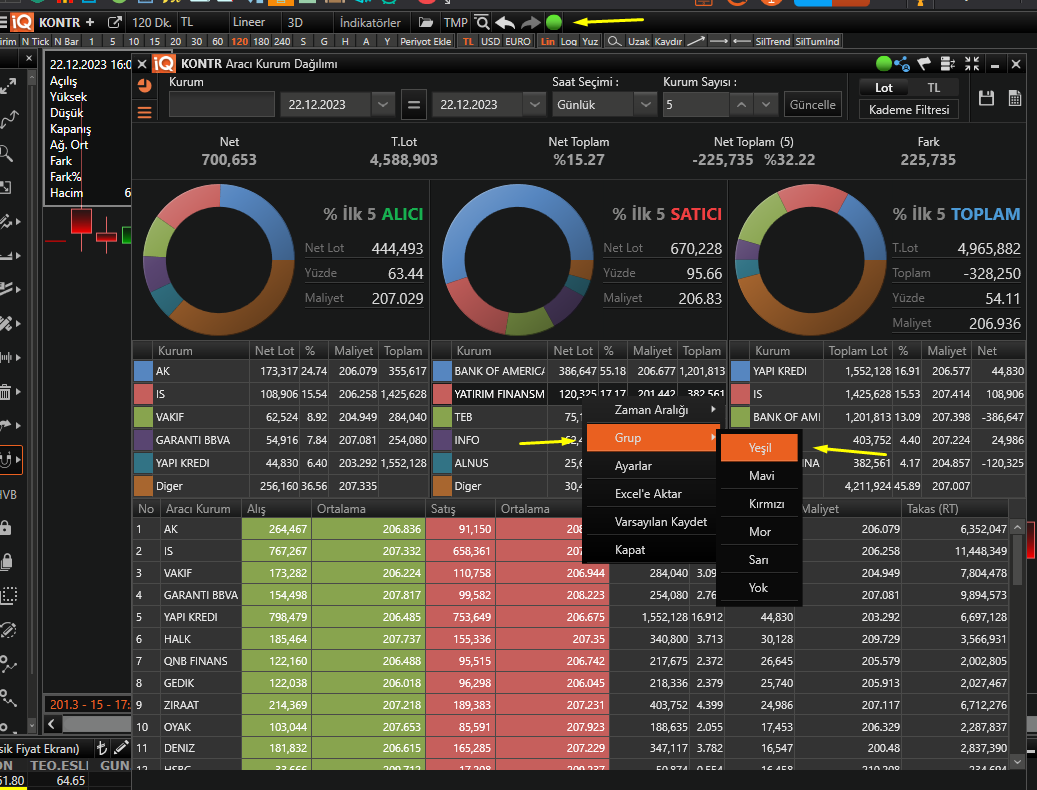Click the floppy disk save icon
This screenshot has height=790, width=1037.
[x=986, y=98]
